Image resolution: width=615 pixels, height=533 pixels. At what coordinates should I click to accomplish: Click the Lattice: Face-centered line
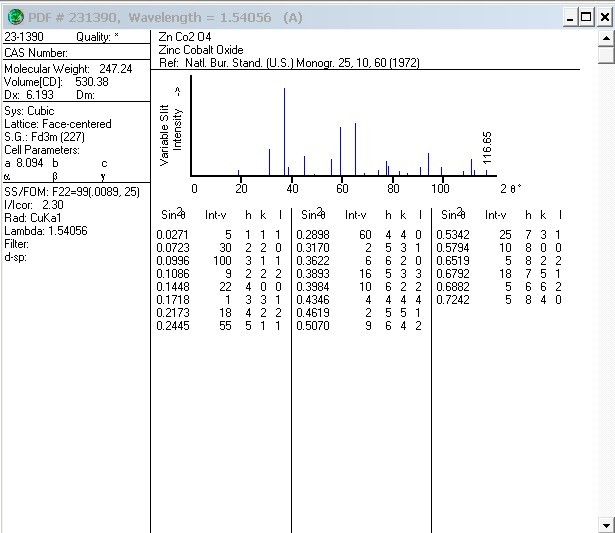click(x=58, y=124)
